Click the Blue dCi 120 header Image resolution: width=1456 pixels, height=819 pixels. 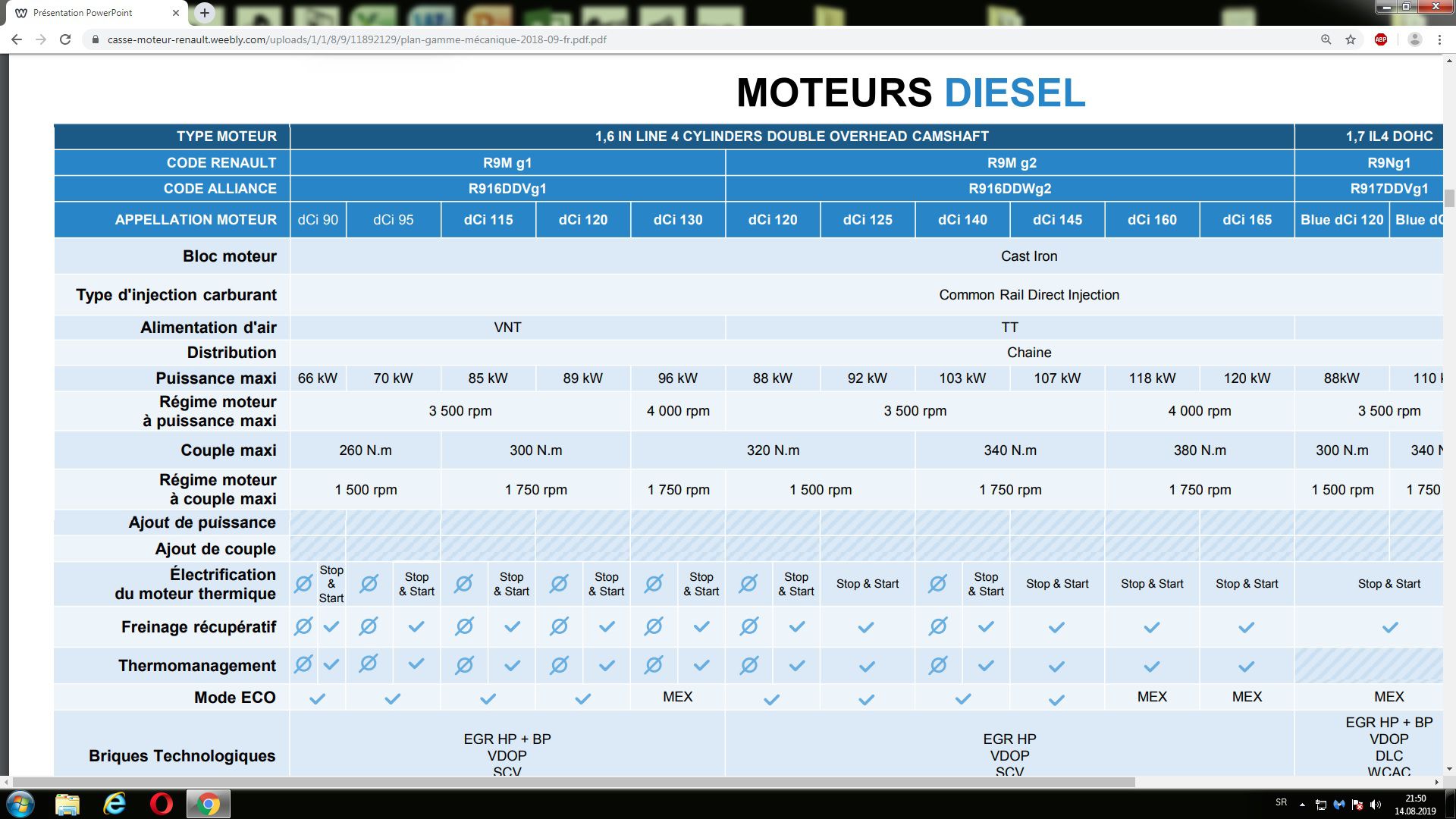1341,220
